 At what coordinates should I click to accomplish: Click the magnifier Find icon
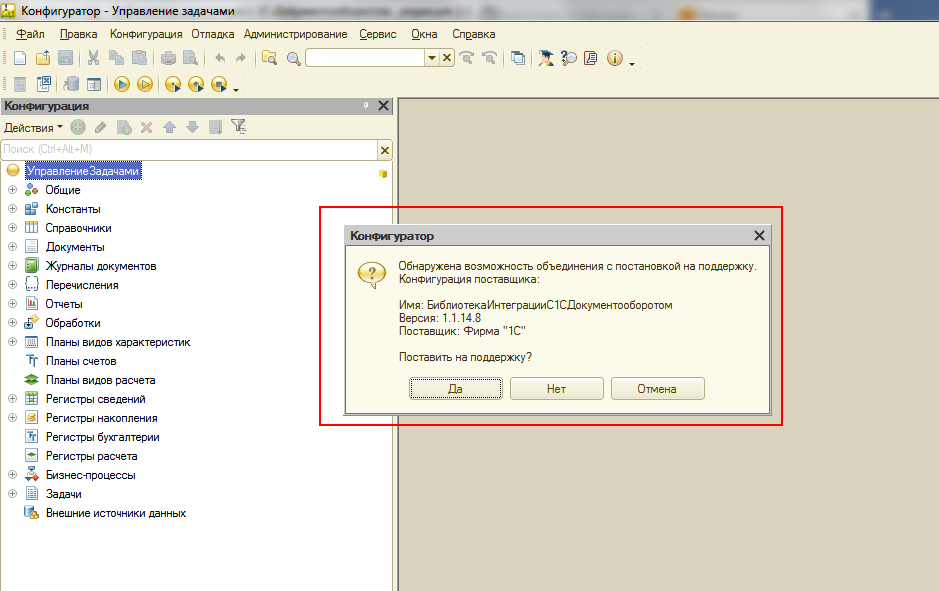coord(293,59)
